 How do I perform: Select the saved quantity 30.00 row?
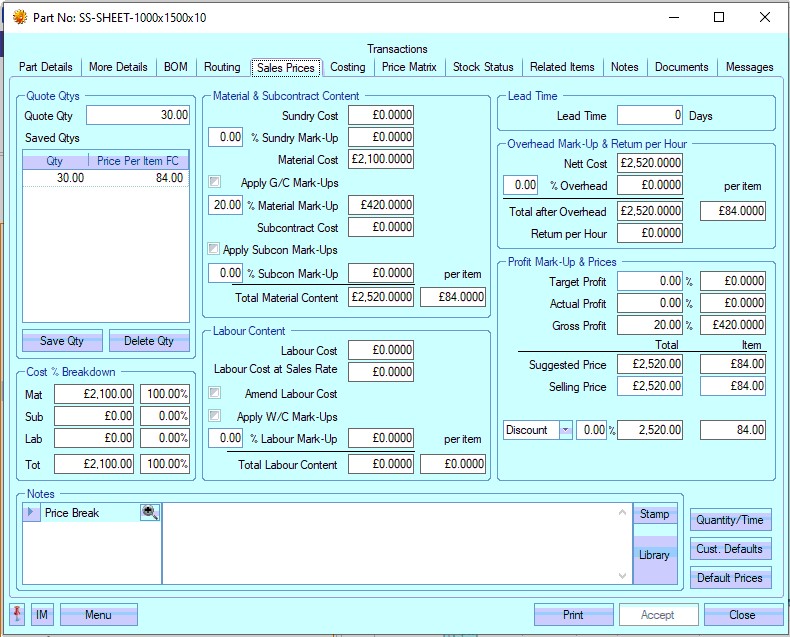pos(105,178)
